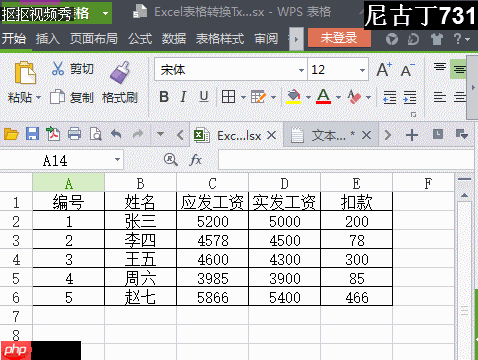Toggle underline formatting
Image resolution: width=478 pixels, height=360 pixels.
[x=204, y=97]
